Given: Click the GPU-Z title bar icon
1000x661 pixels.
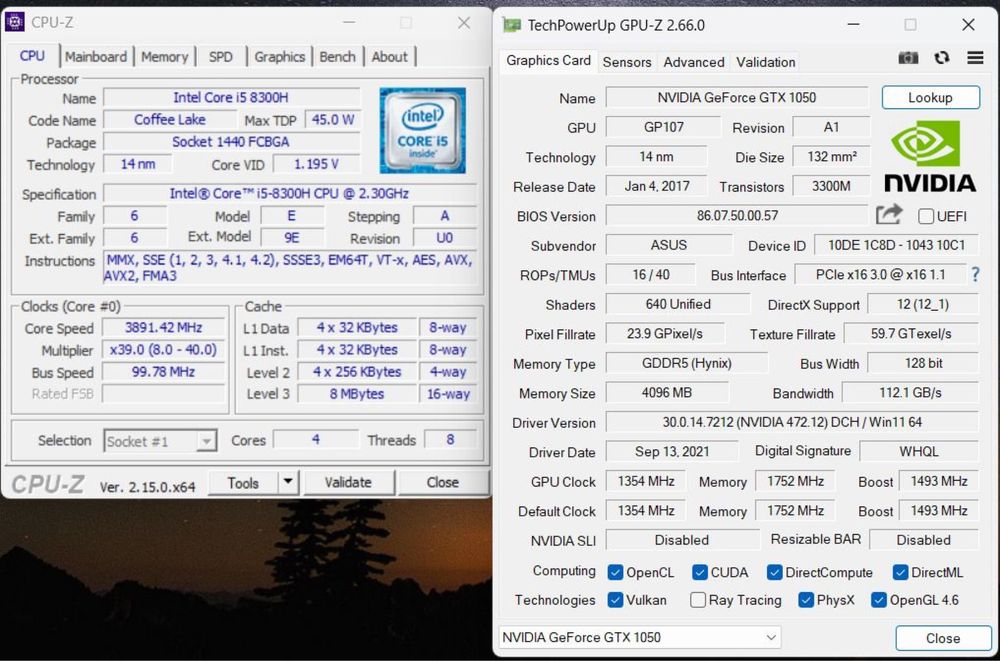Looking at the screenshot, I should pyautogui.click(x=511, y=25).
